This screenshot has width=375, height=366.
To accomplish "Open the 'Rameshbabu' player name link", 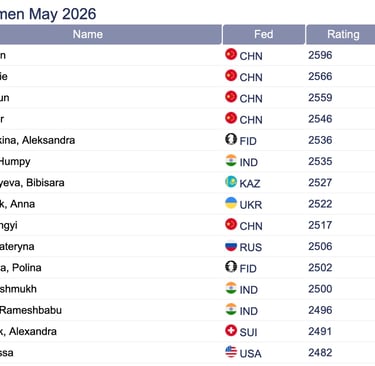I will 31,310.
